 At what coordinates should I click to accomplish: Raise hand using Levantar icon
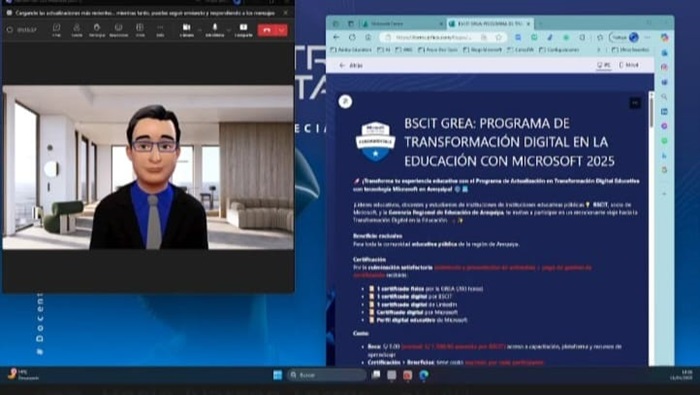coord(97,30)
